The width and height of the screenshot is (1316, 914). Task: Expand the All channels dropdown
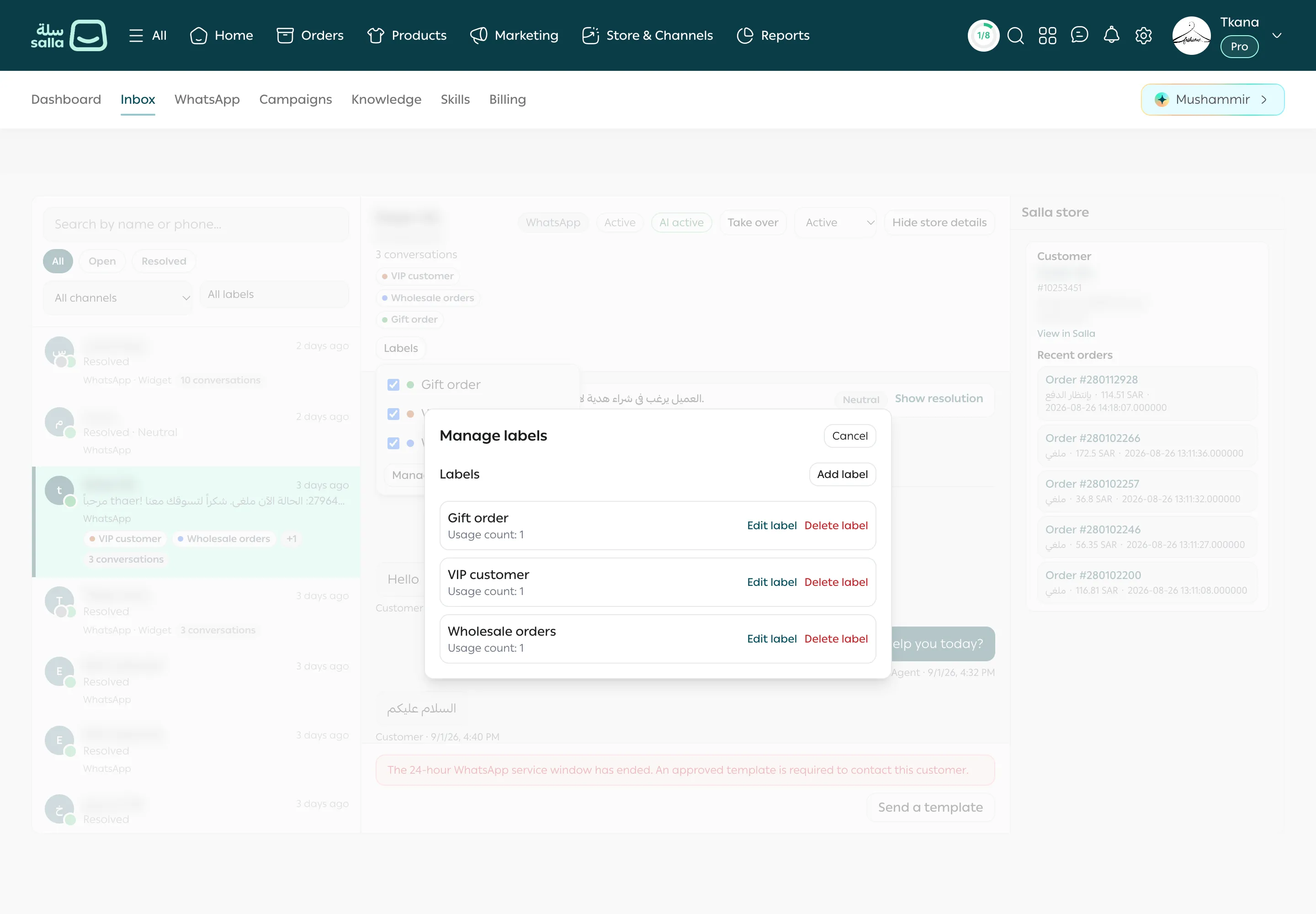point(118,298)
